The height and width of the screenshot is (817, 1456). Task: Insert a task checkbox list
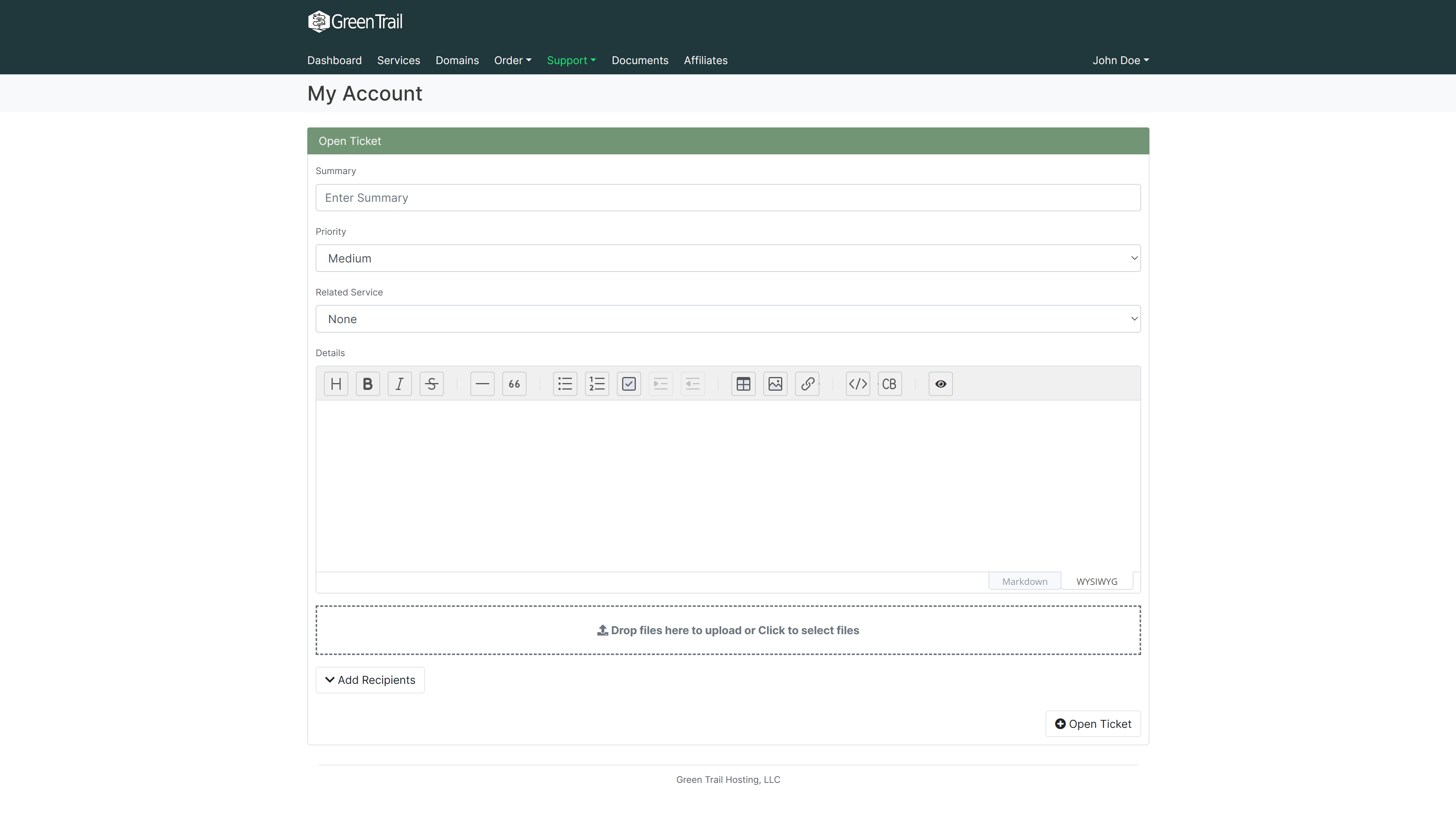[x=629, y=384]
